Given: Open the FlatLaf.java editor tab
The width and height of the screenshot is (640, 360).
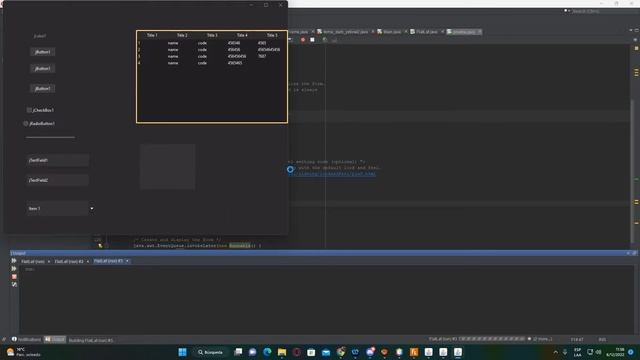Looking at the screenshot, I should pyautogui.click(x=427, y=31).
